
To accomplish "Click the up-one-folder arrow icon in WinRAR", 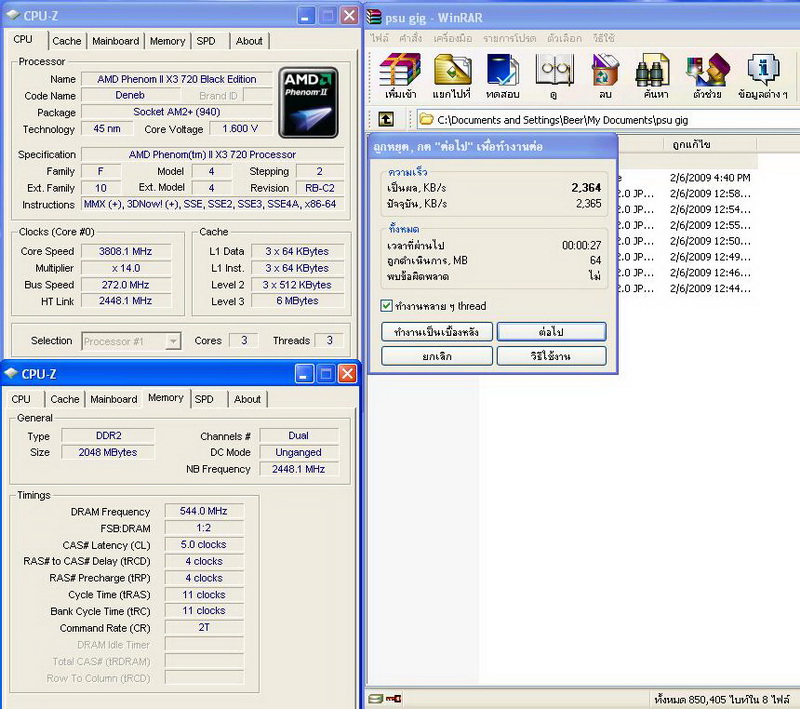I will coord(386,119).
